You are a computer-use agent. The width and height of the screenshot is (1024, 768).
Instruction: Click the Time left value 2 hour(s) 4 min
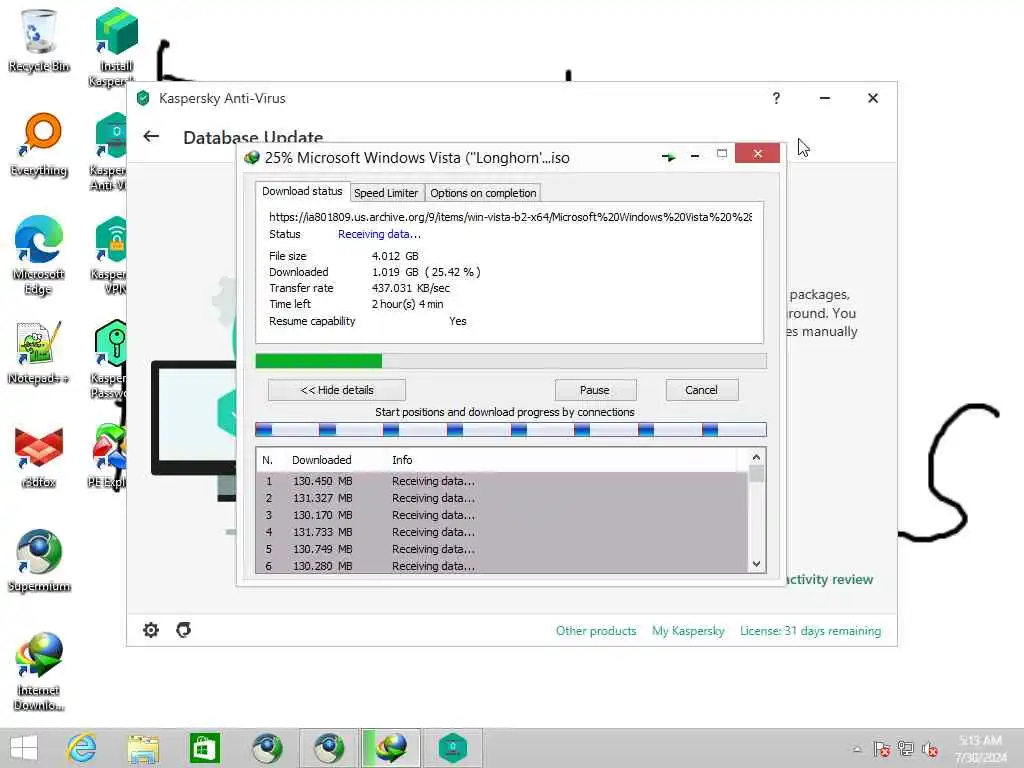(x=408, y=304)
